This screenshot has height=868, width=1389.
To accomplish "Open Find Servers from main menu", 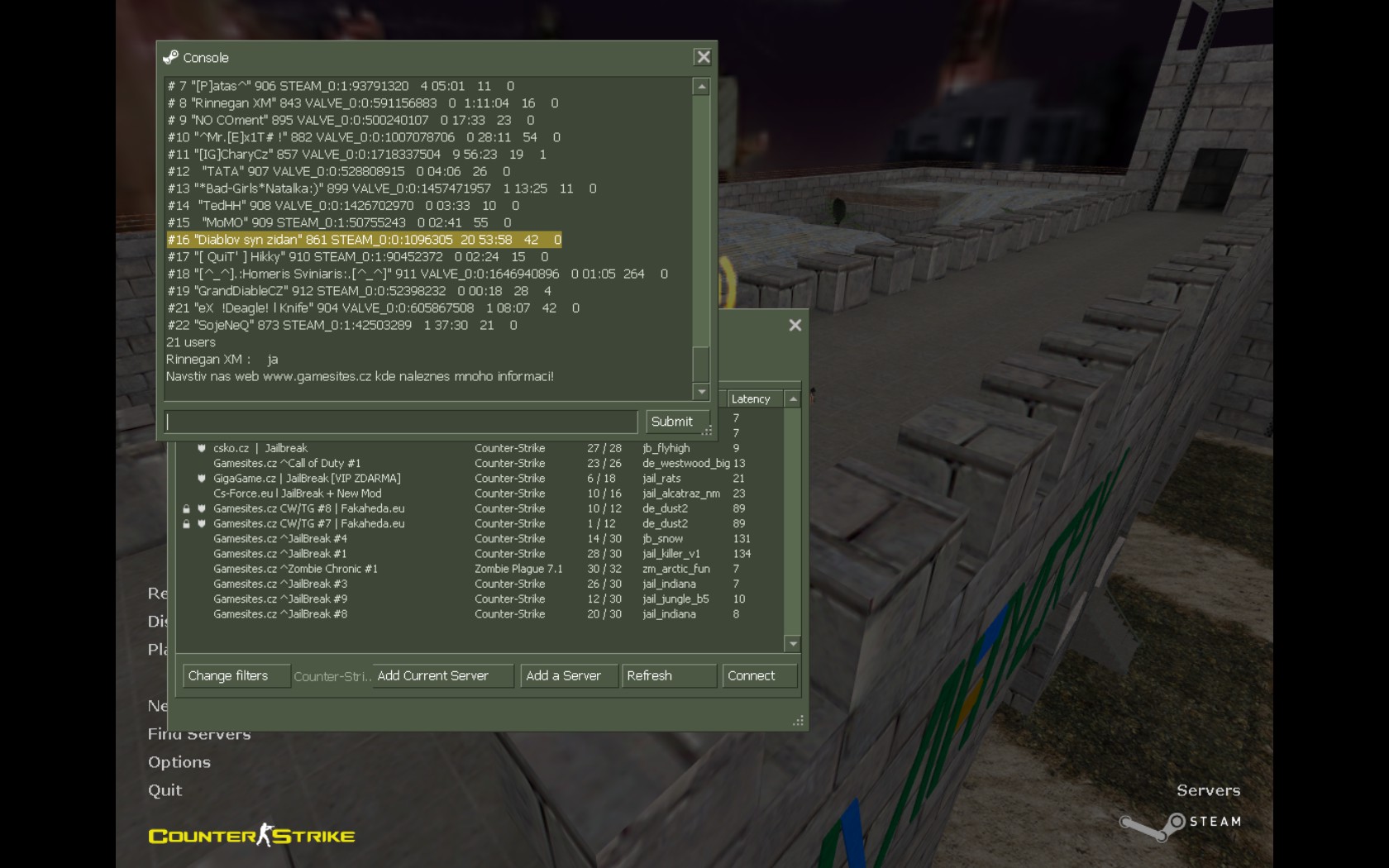I will (x=199, y=734).
